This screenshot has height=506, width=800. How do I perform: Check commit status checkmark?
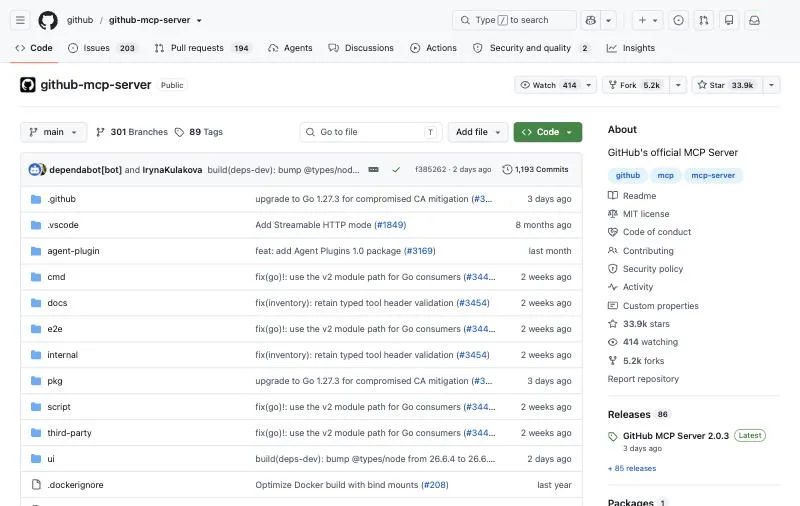tap(396, 169)
